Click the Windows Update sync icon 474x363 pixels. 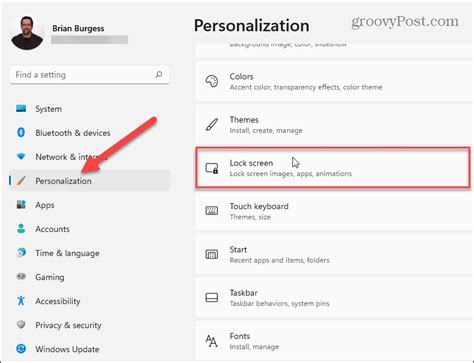coord(21,349)
